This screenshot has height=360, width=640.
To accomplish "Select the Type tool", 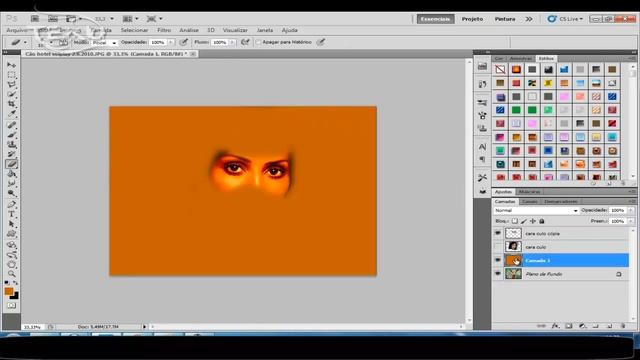I will click(11, 214).
